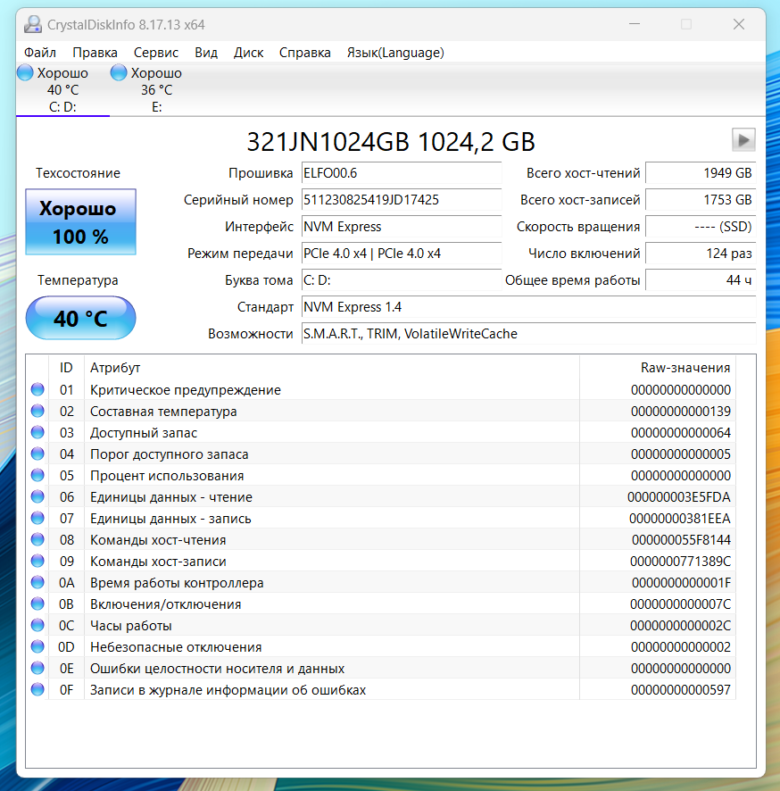Click the blue status orb for E: disk
The height and width of the screenshot is (791, 780).
coord(119,73)
